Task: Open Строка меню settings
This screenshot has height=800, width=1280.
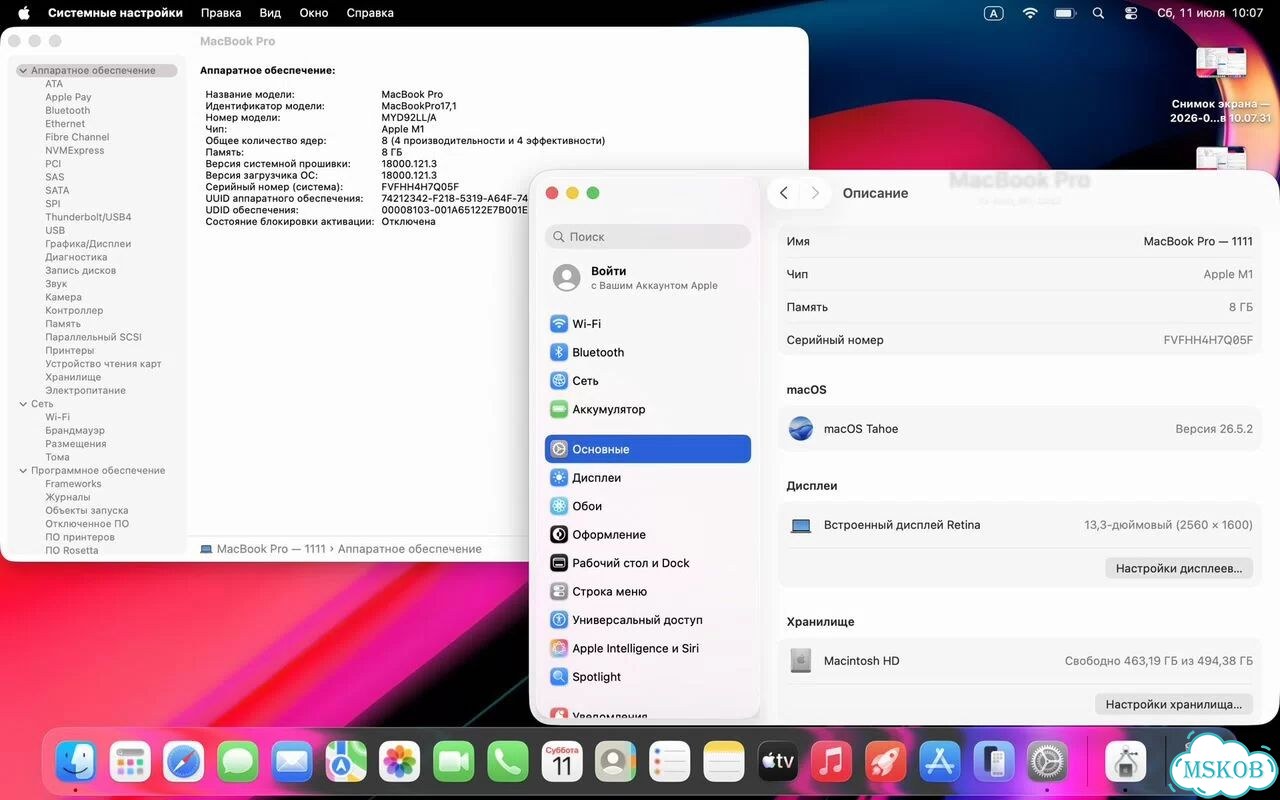Action: 647,592
